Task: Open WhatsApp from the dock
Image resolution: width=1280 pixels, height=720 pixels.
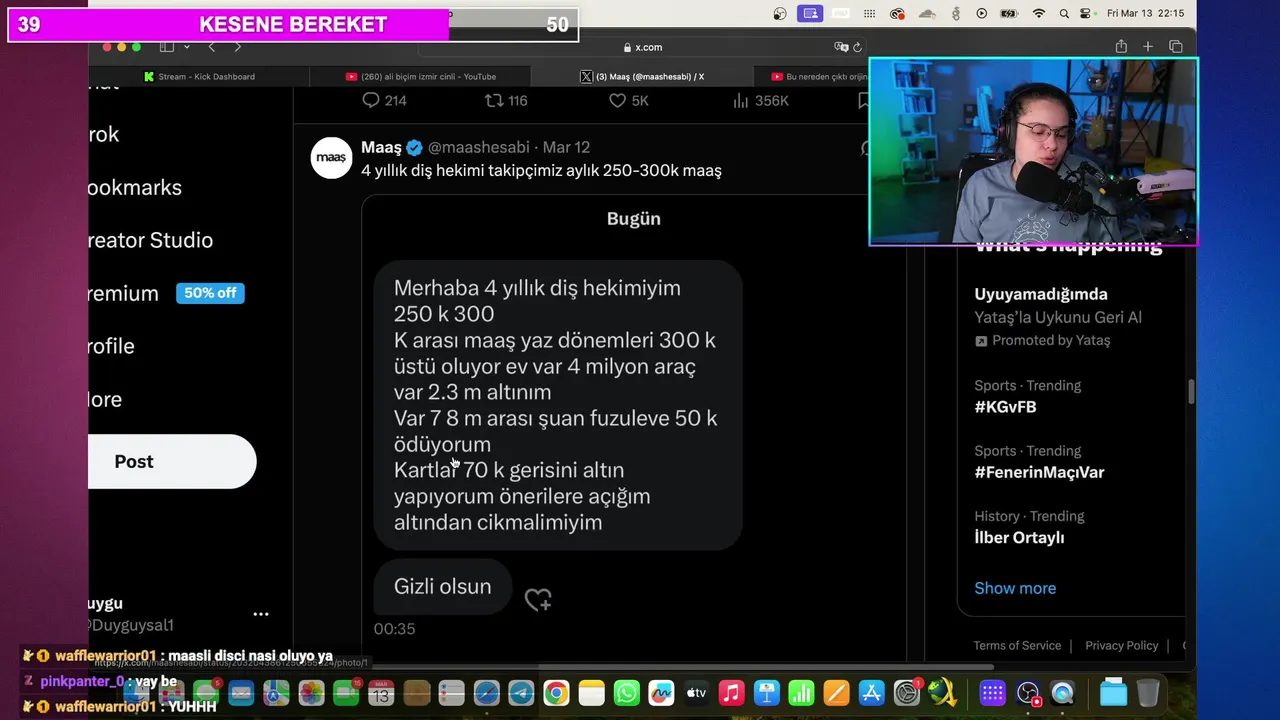Action: [x=626, y=693]
